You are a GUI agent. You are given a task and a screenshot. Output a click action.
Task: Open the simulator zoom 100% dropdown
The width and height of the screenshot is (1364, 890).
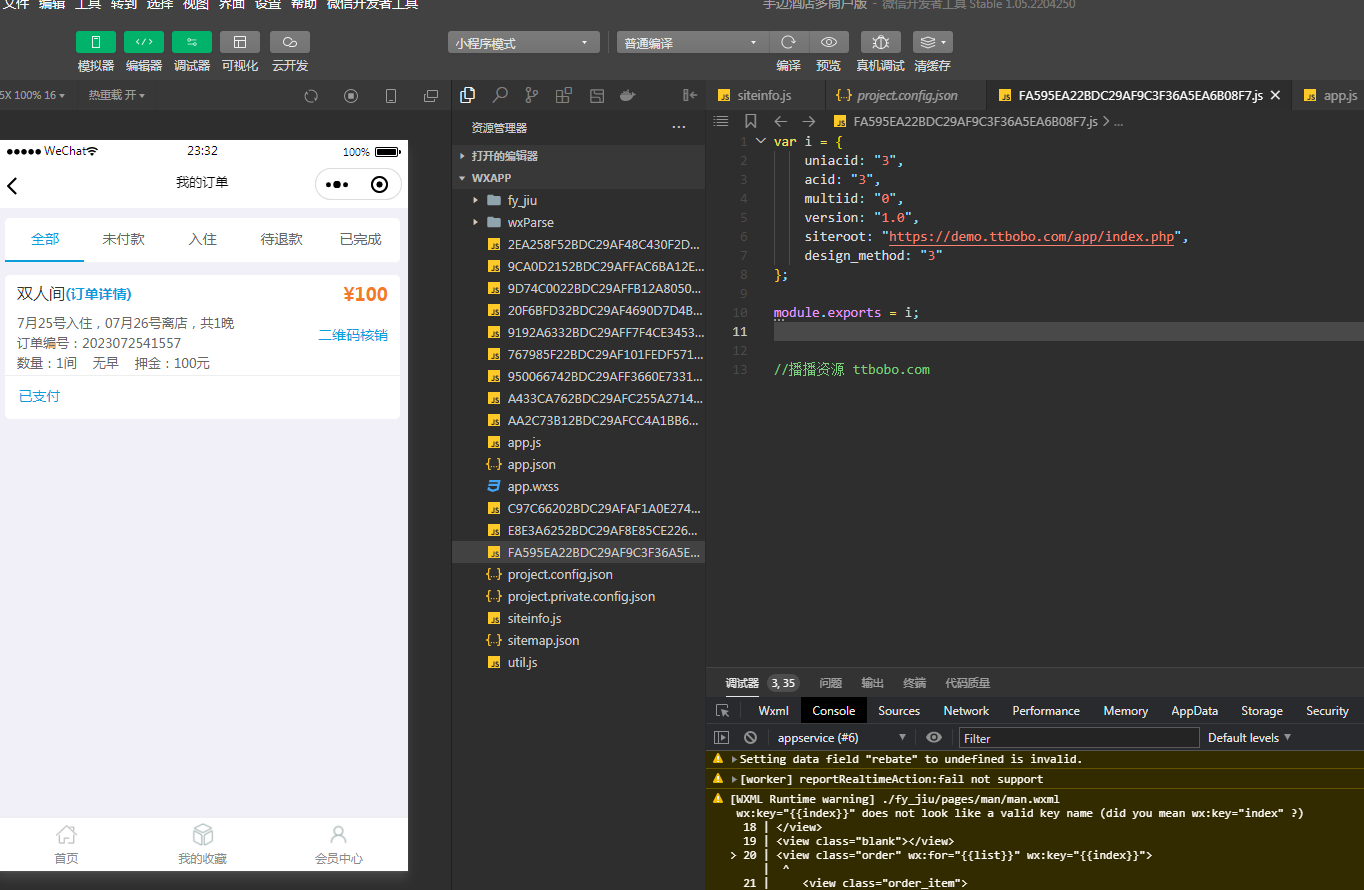[33, 95]
